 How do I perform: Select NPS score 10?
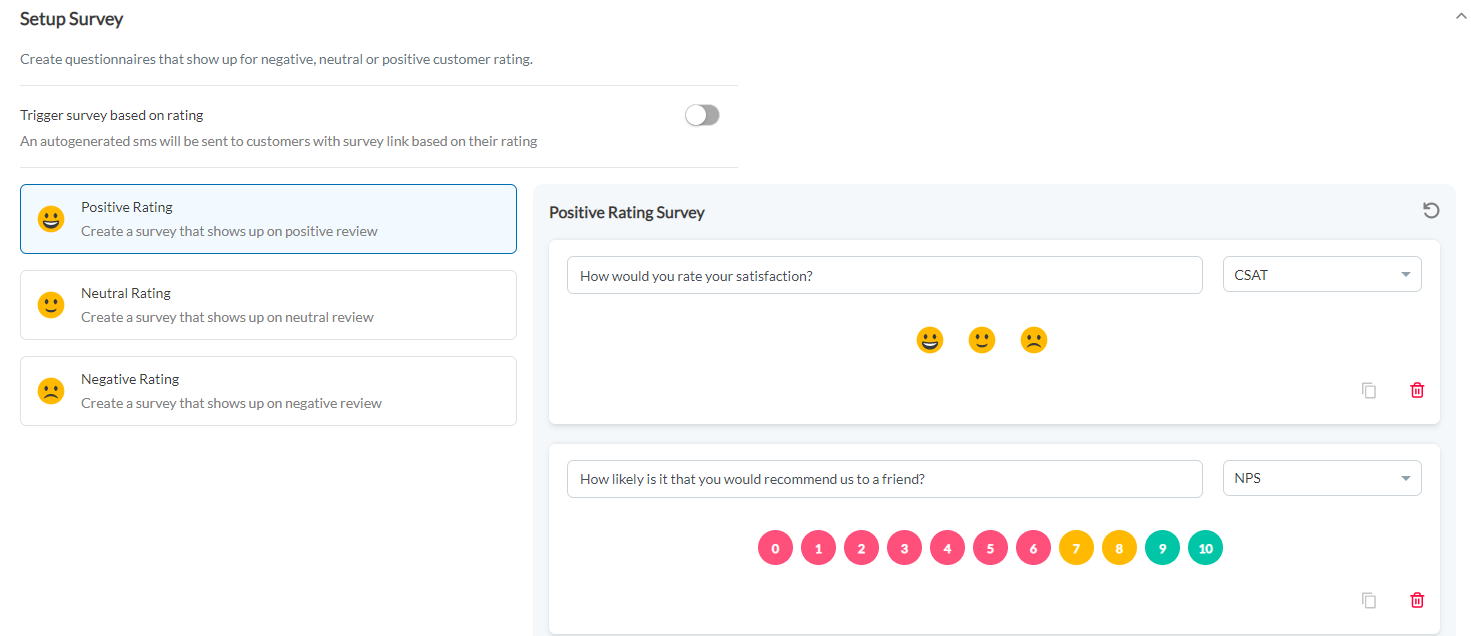pos(1205,548)
